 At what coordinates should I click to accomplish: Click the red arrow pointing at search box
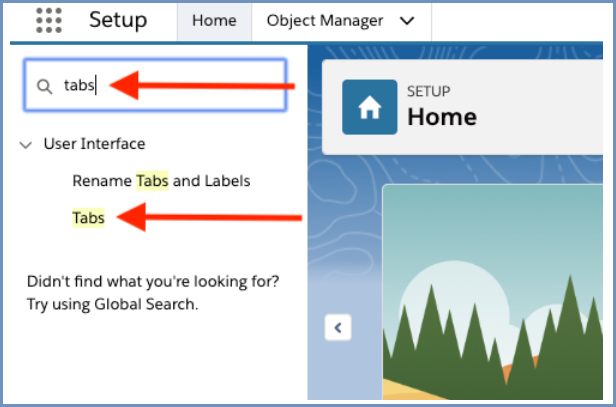[x=202, y=85]
